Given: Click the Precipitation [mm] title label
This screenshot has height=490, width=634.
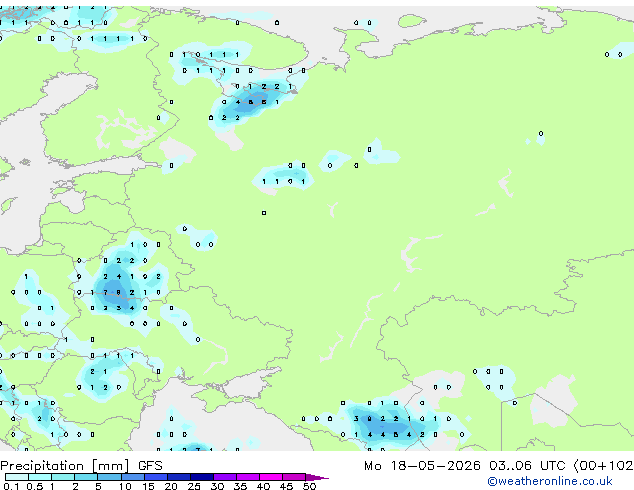Looking at the screenshot, I should pos(65,466).
